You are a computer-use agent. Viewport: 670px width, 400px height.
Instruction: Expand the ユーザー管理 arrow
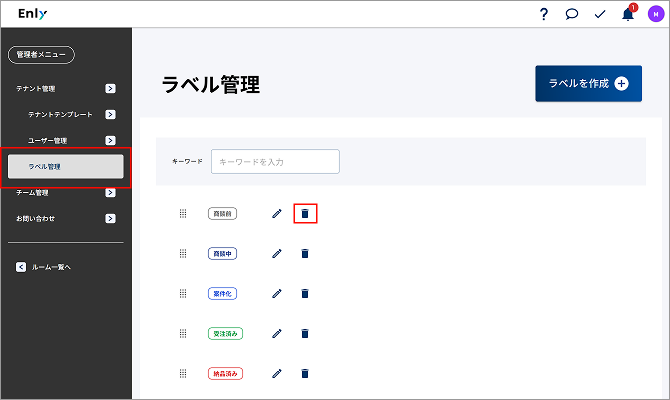(110, 141)
